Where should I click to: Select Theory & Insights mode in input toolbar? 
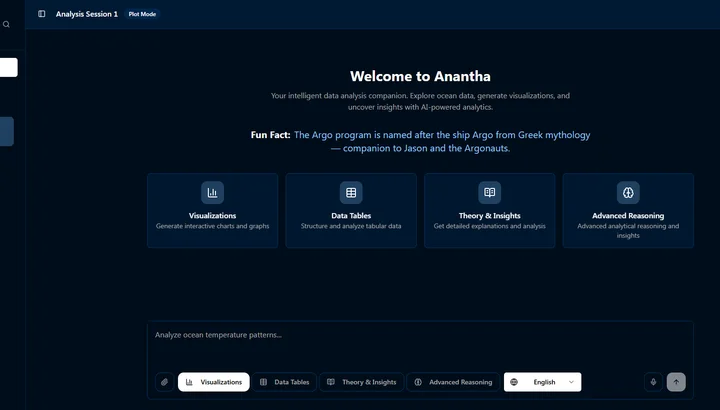click(362, 382)
